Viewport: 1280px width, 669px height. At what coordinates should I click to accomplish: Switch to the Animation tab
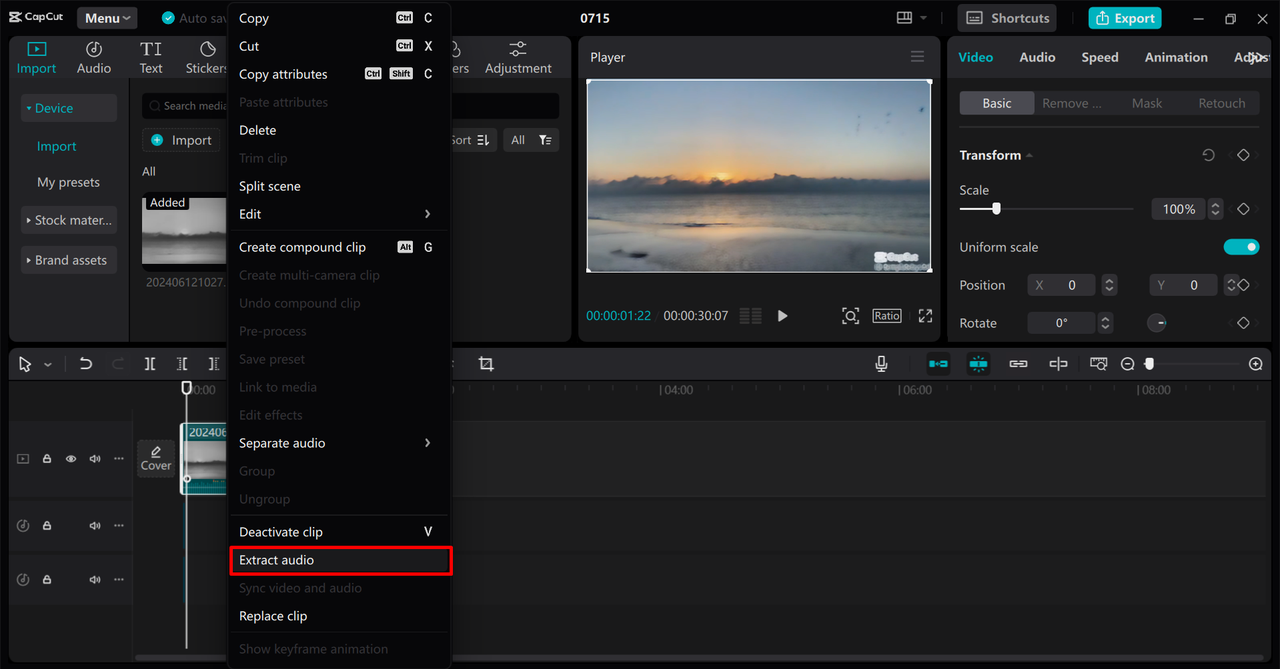[1176, 57]
